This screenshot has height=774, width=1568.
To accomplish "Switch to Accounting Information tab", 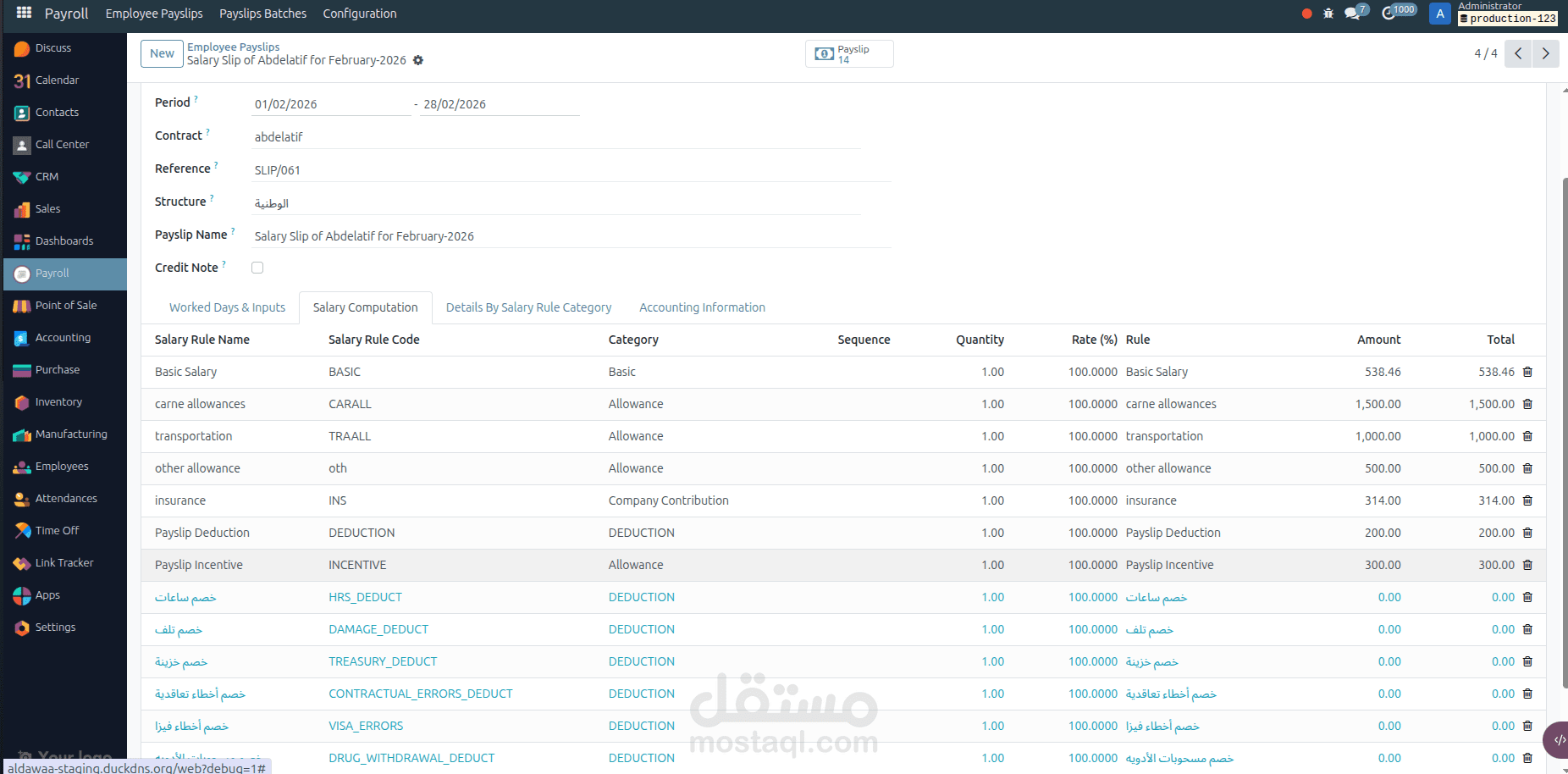I will (x=702, y=307).
